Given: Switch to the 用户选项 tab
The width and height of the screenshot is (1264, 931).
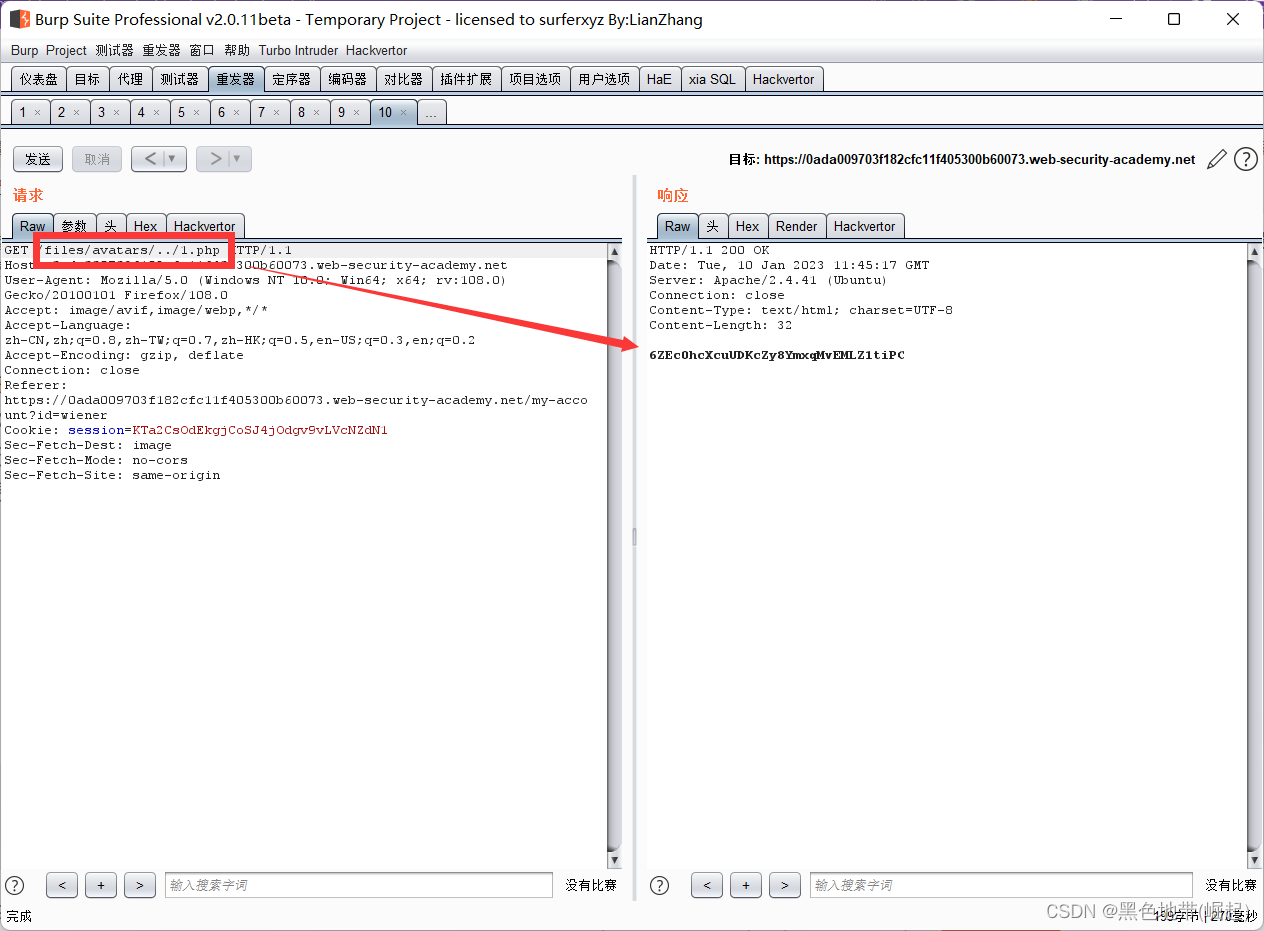Looking at the screenshot, I should [x=604, y=79].
